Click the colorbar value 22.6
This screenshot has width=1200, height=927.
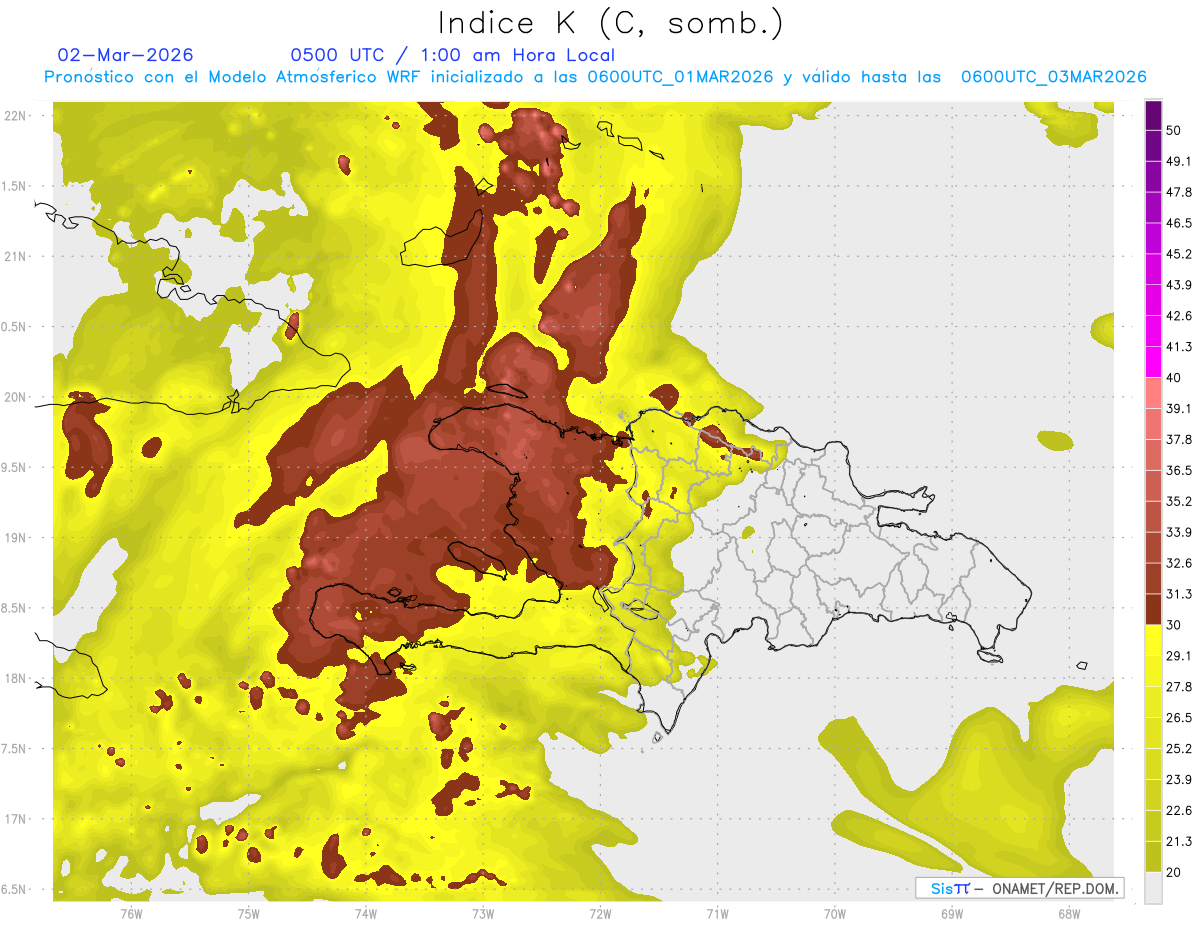click(x=1179, y=810)
